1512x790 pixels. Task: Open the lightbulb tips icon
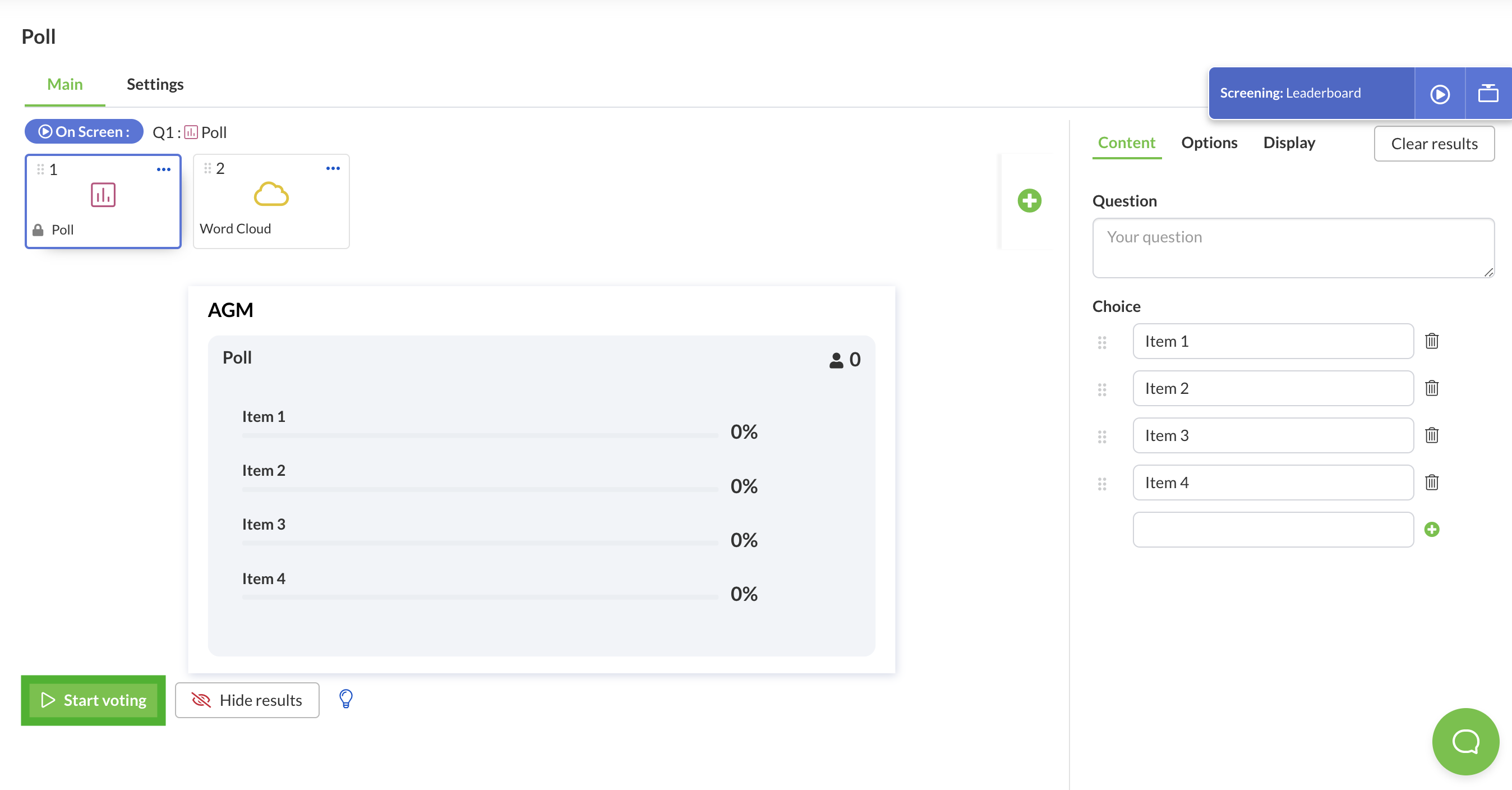coord(345,699)
